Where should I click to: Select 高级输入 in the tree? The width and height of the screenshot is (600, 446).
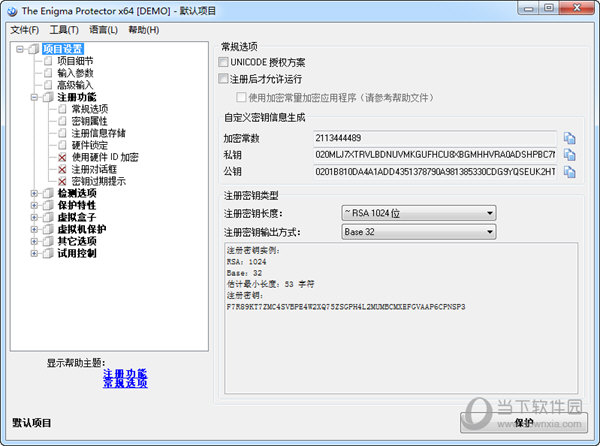(x=75, y=85)
